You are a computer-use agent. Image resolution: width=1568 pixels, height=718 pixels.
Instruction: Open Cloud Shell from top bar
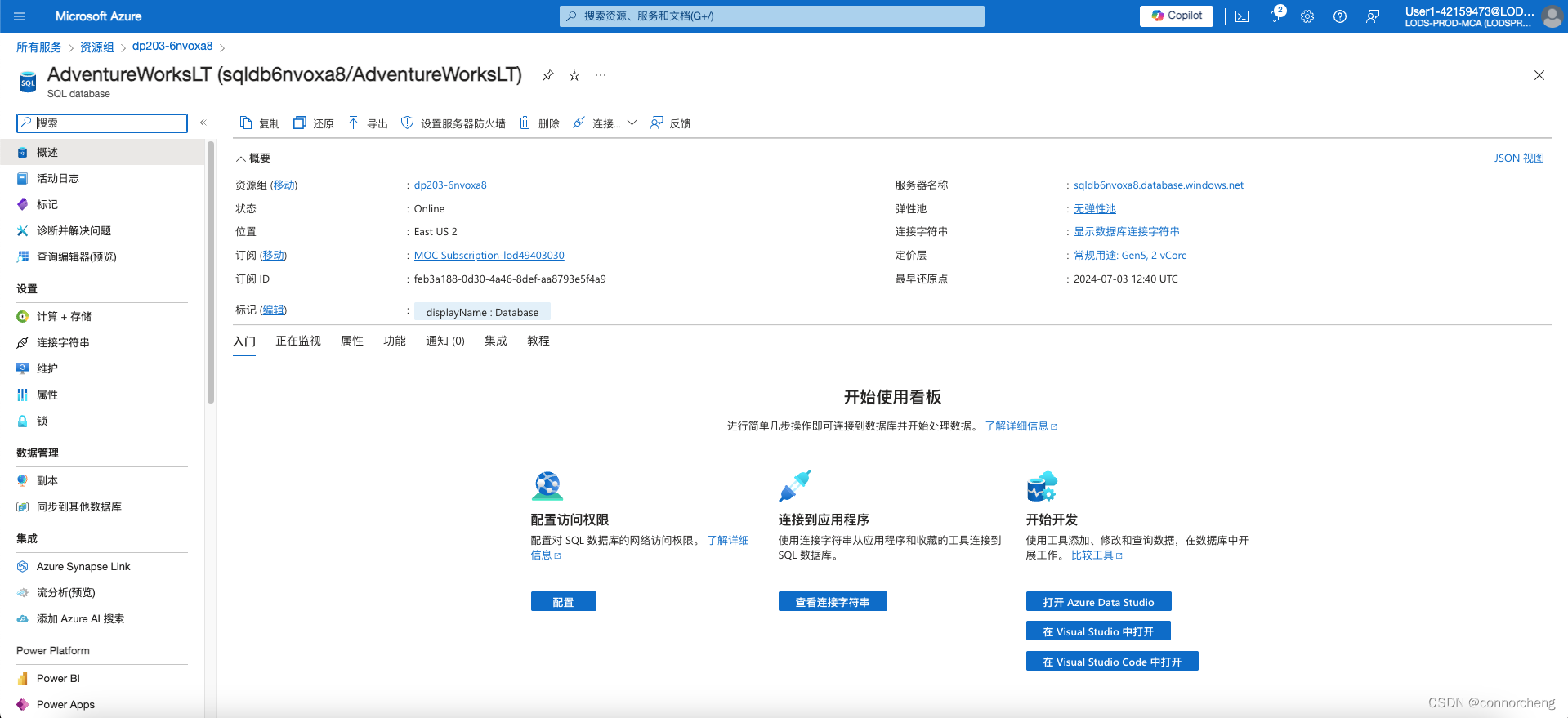[x=1242, y=16]
